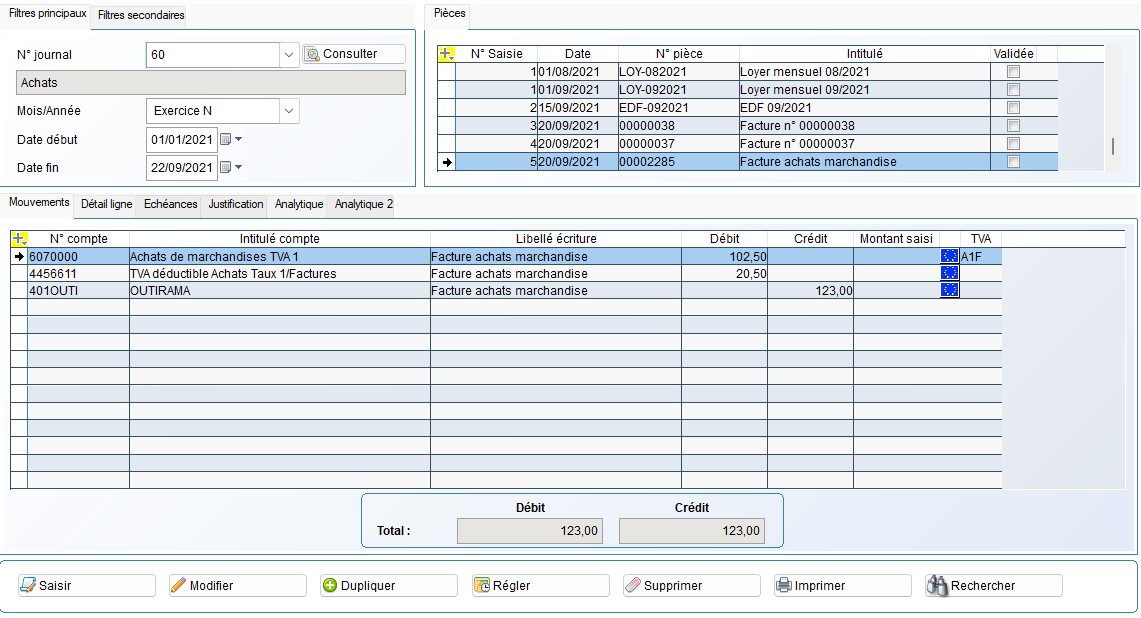This screenshot has height=618, width=1141.
Task: Check Validée for EDF 09/2021
Action: pyautogui.click(x=1013, y=108)
